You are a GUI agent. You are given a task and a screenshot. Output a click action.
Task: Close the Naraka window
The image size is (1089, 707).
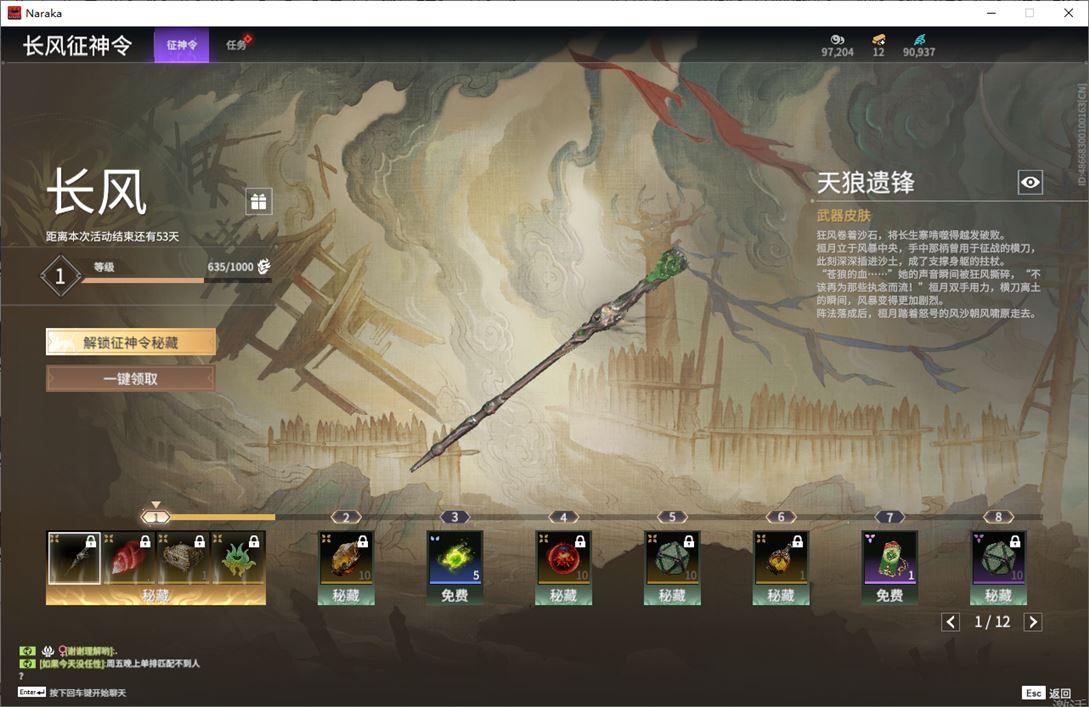pyautogui.click(x=1068, y=13)
